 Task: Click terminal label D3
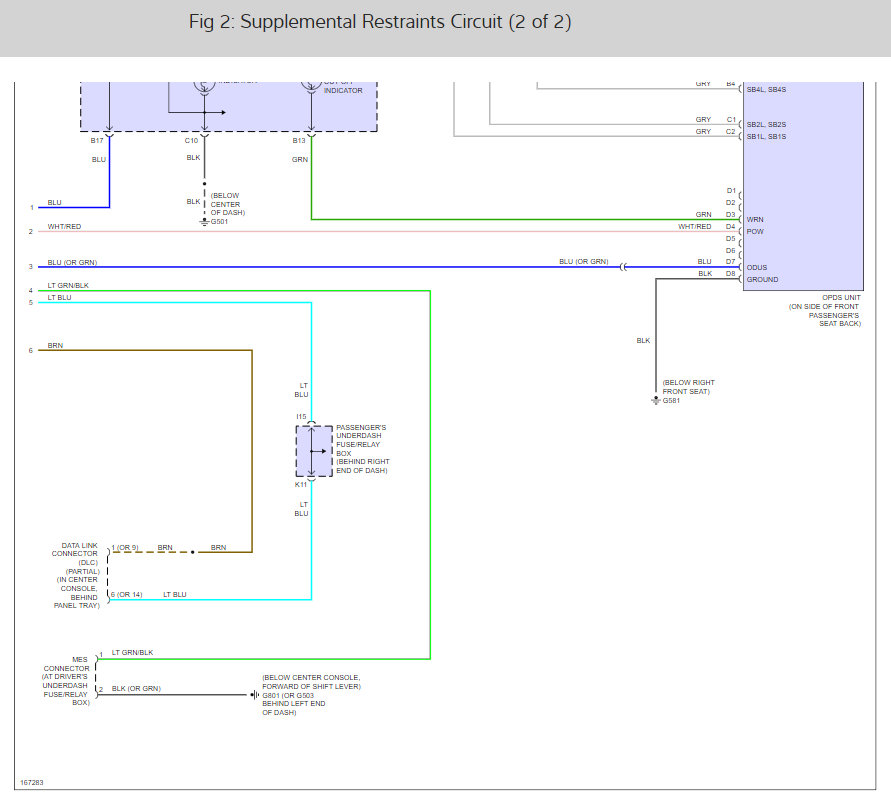731,214
